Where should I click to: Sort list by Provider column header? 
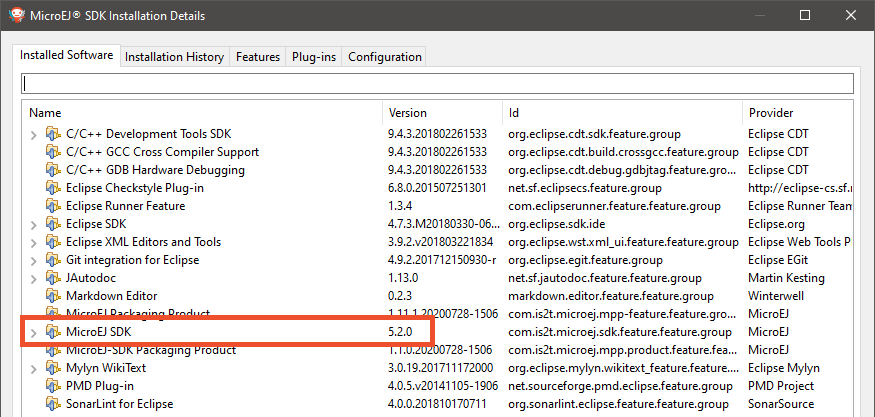click(798, 113)
